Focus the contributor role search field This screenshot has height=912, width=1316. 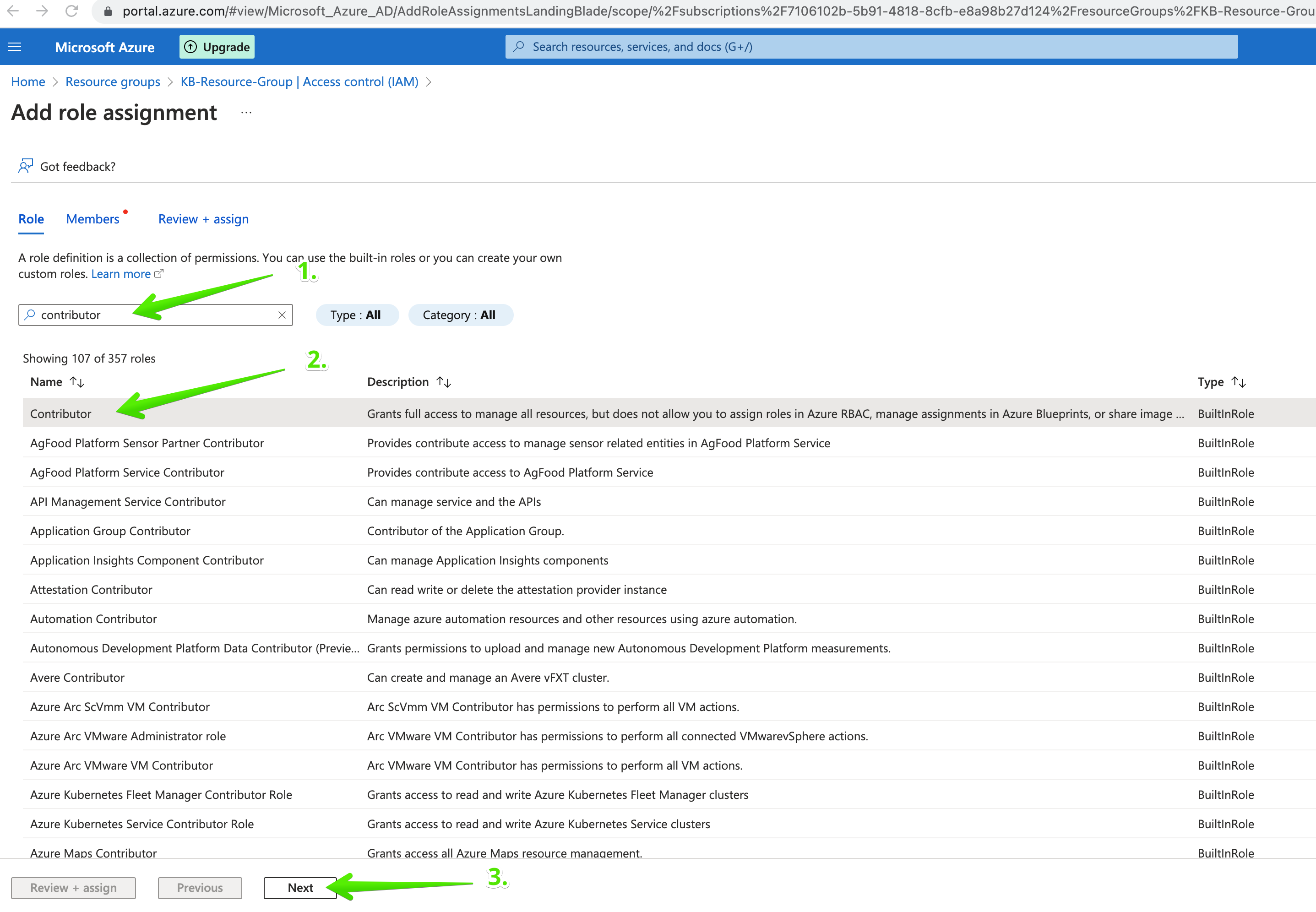click(155, 315)
